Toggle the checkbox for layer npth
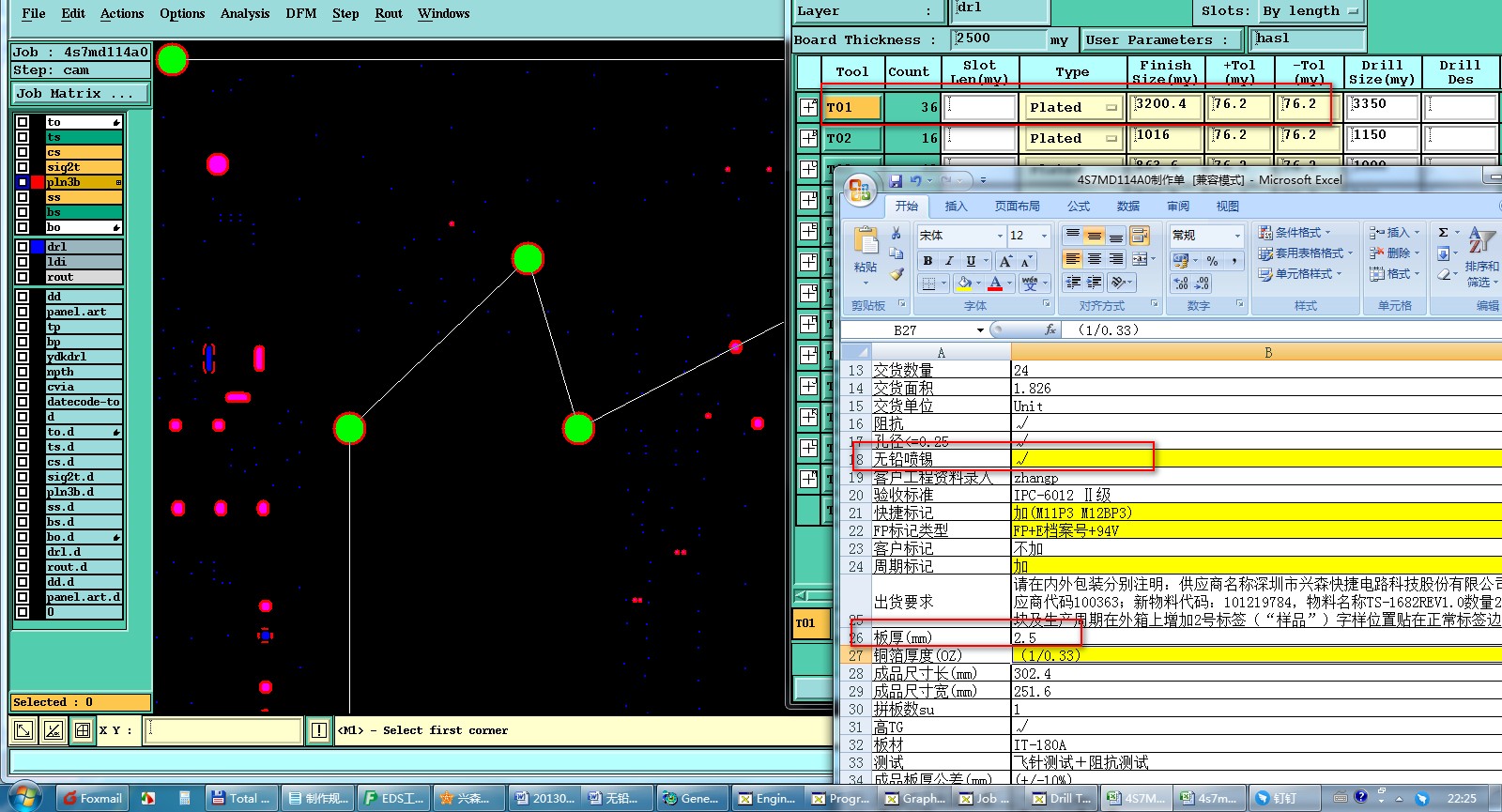1502x812 pixels. click(x=23, y=372)
